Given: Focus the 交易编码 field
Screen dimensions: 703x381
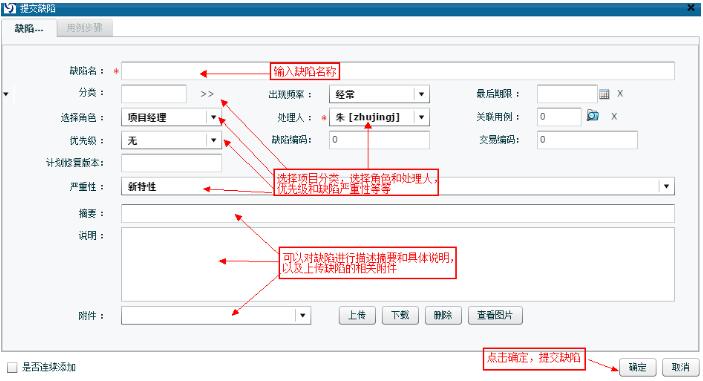Looking at the screenshot, I should tap(587, 140).
